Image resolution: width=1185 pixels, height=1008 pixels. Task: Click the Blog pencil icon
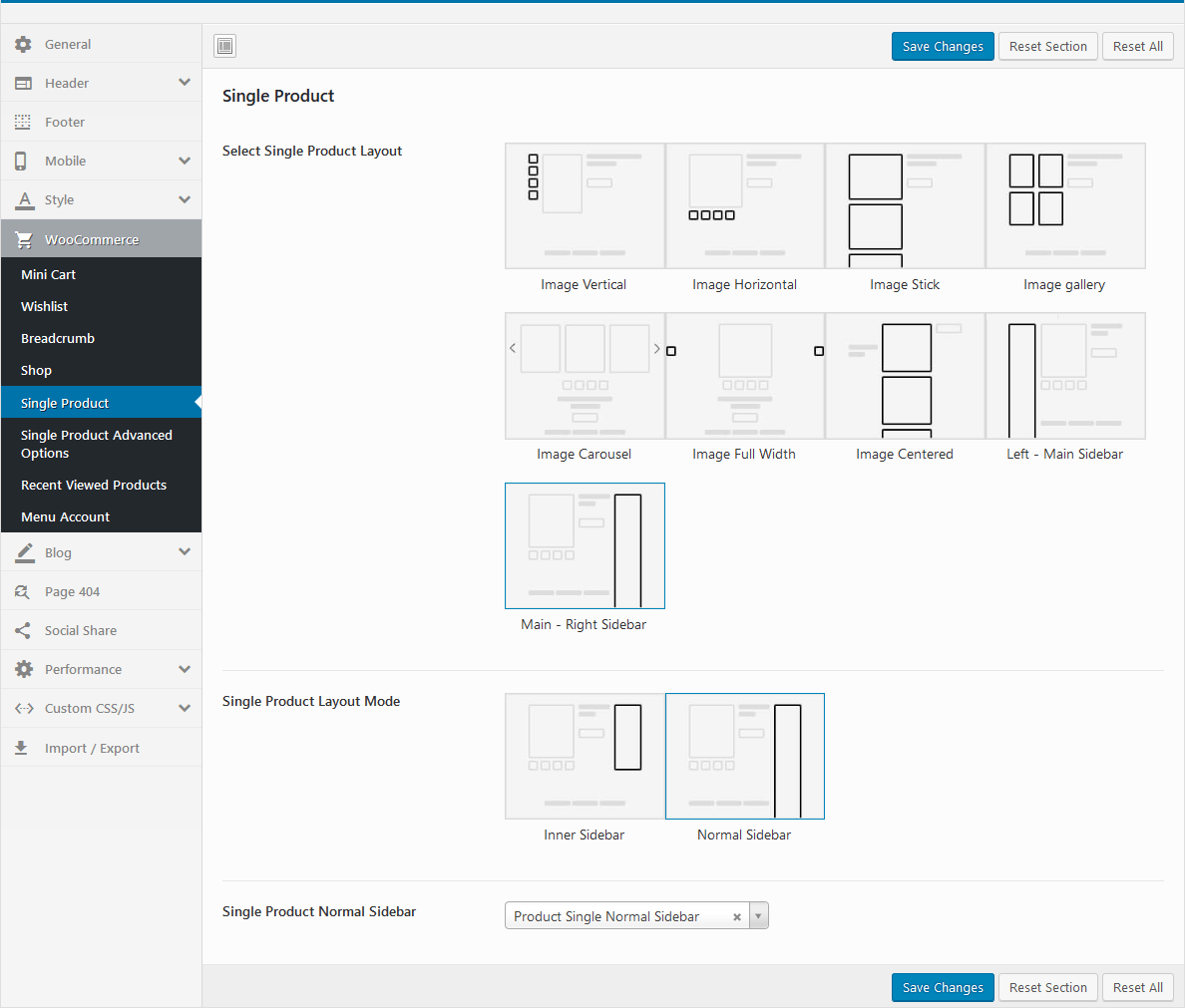[25, 552]
